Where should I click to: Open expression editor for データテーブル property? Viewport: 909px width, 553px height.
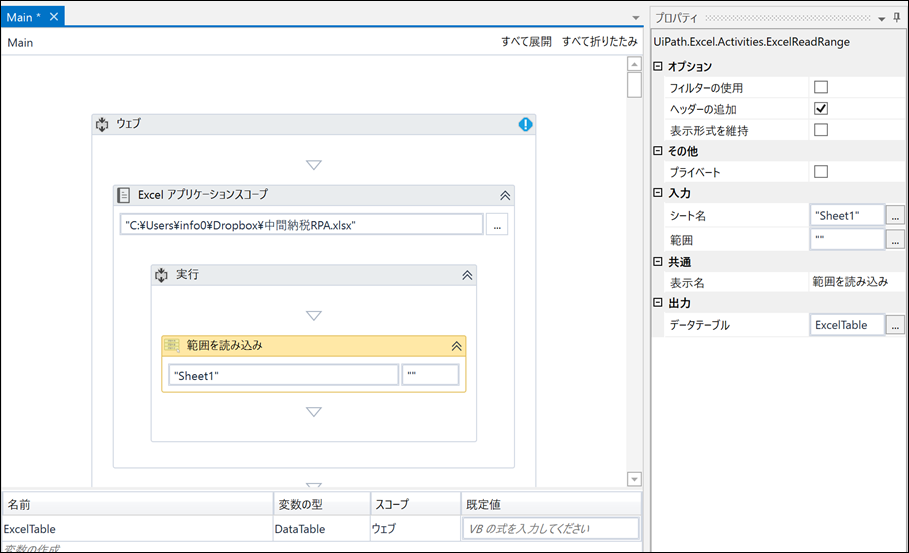895,325
